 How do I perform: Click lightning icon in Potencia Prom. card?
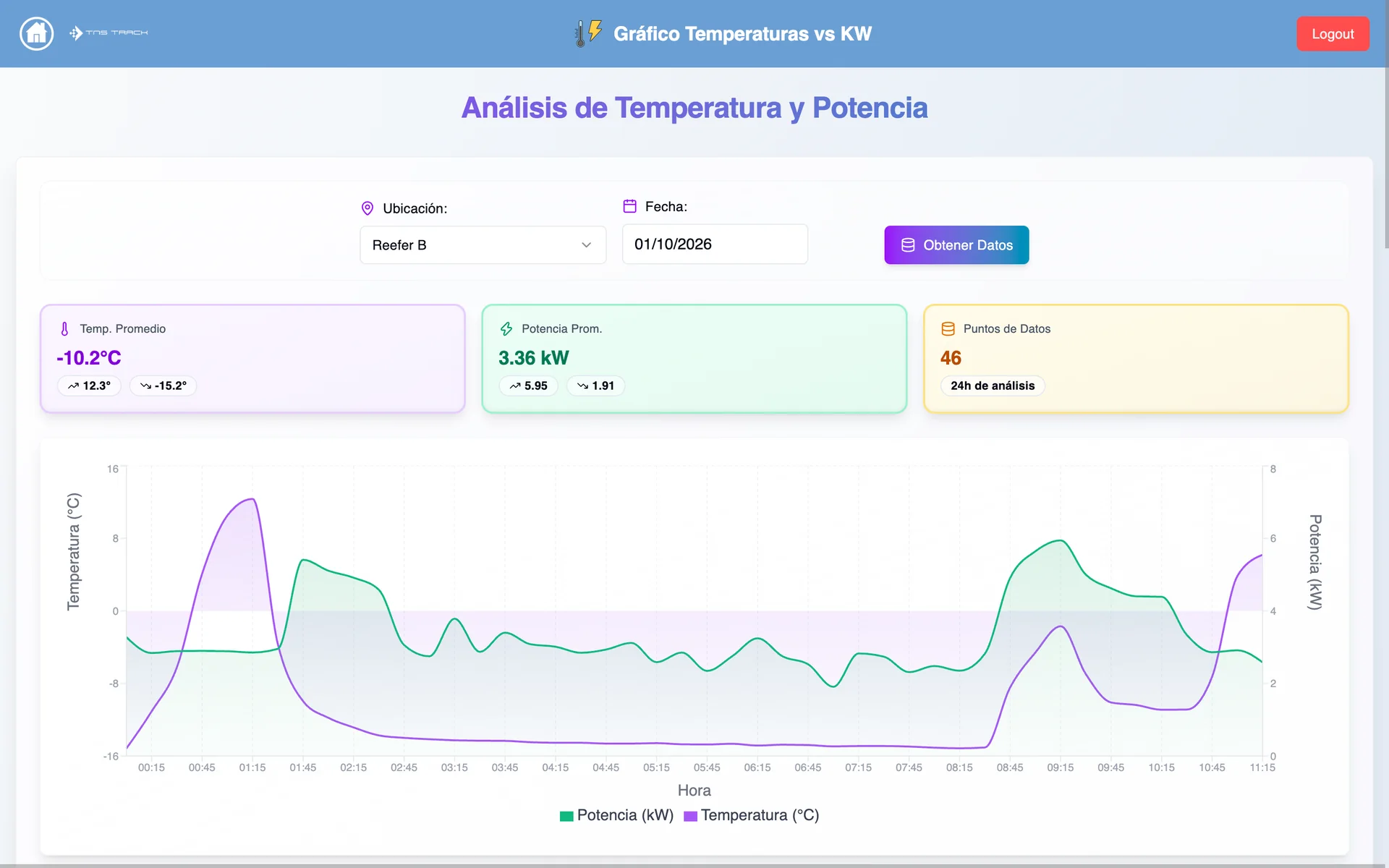(506, 329)
